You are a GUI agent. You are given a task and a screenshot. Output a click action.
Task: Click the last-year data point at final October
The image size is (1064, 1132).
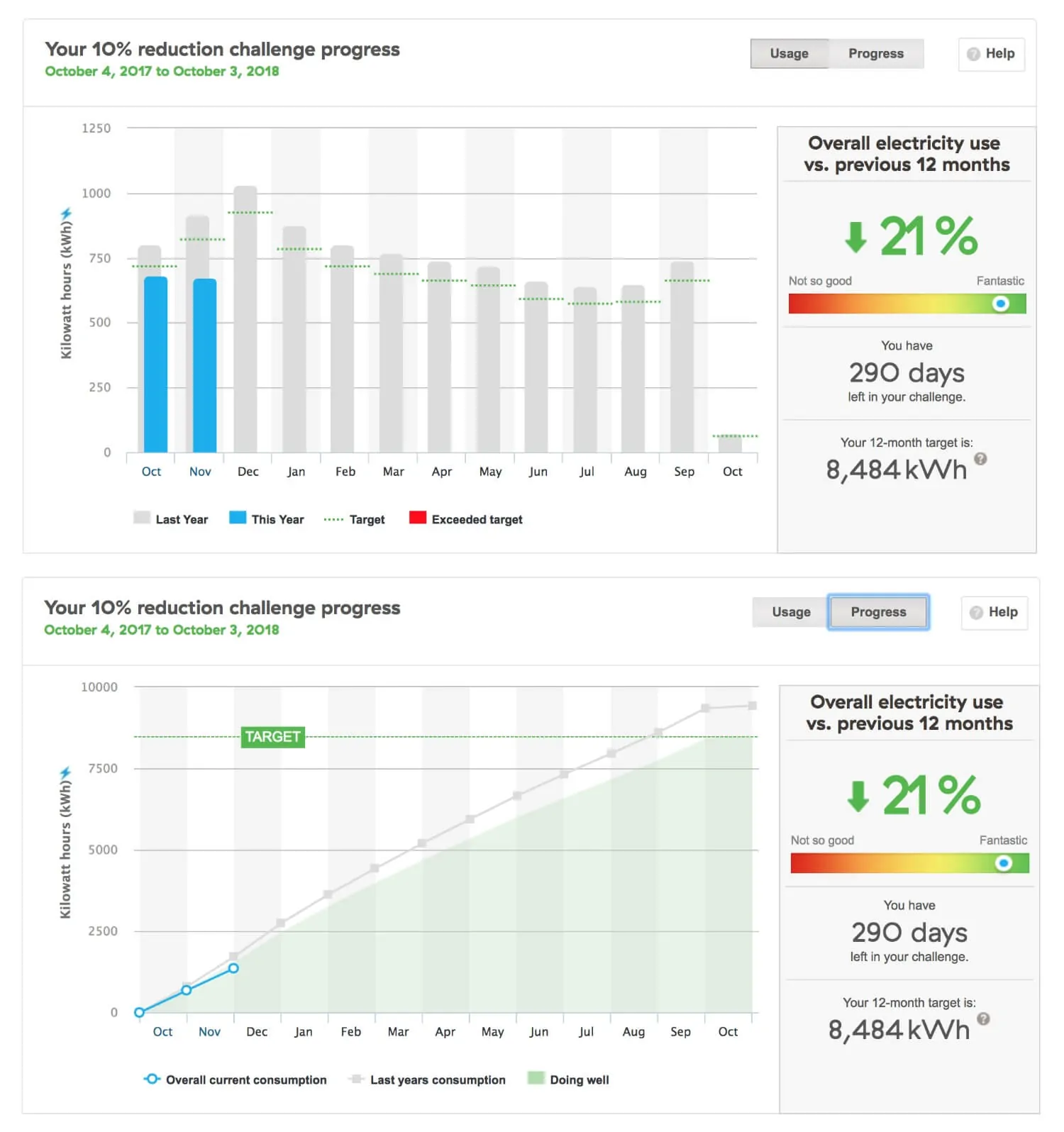pos(752,706)
